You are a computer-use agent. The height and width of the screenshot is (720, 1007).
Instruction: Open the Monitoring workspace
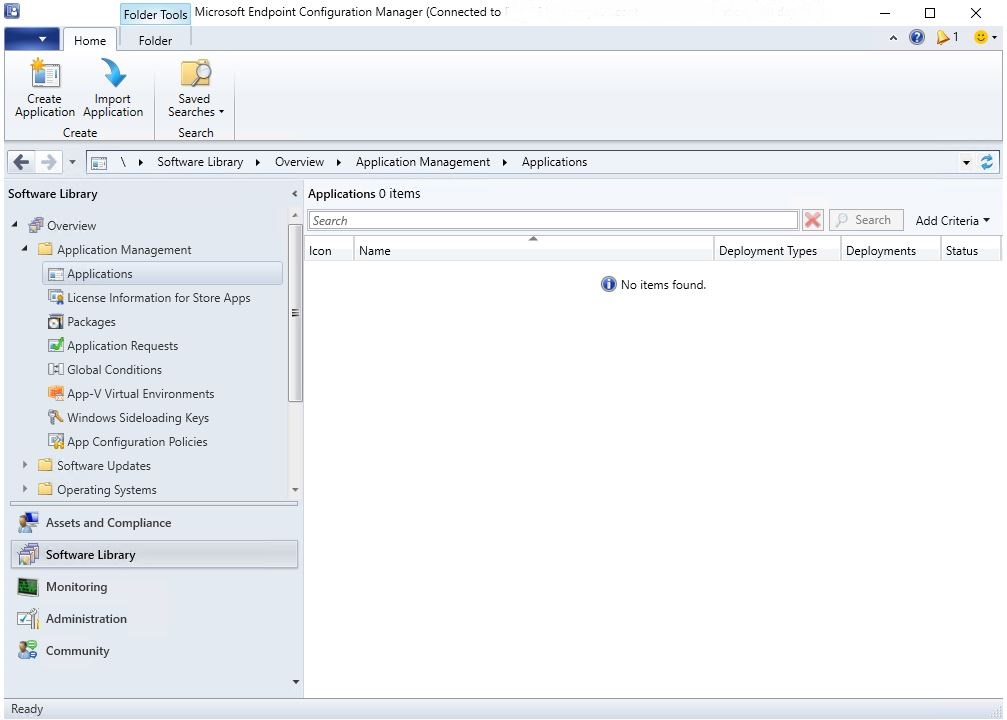click(x=77, y=587)
